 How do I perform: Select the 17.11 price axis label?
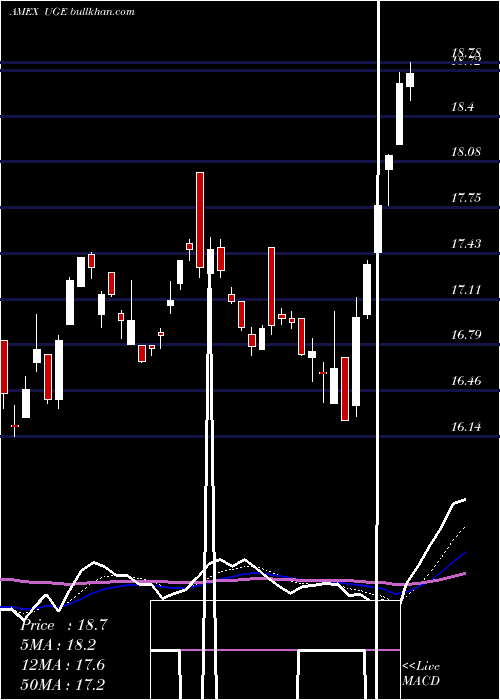(x=466, y=290)
